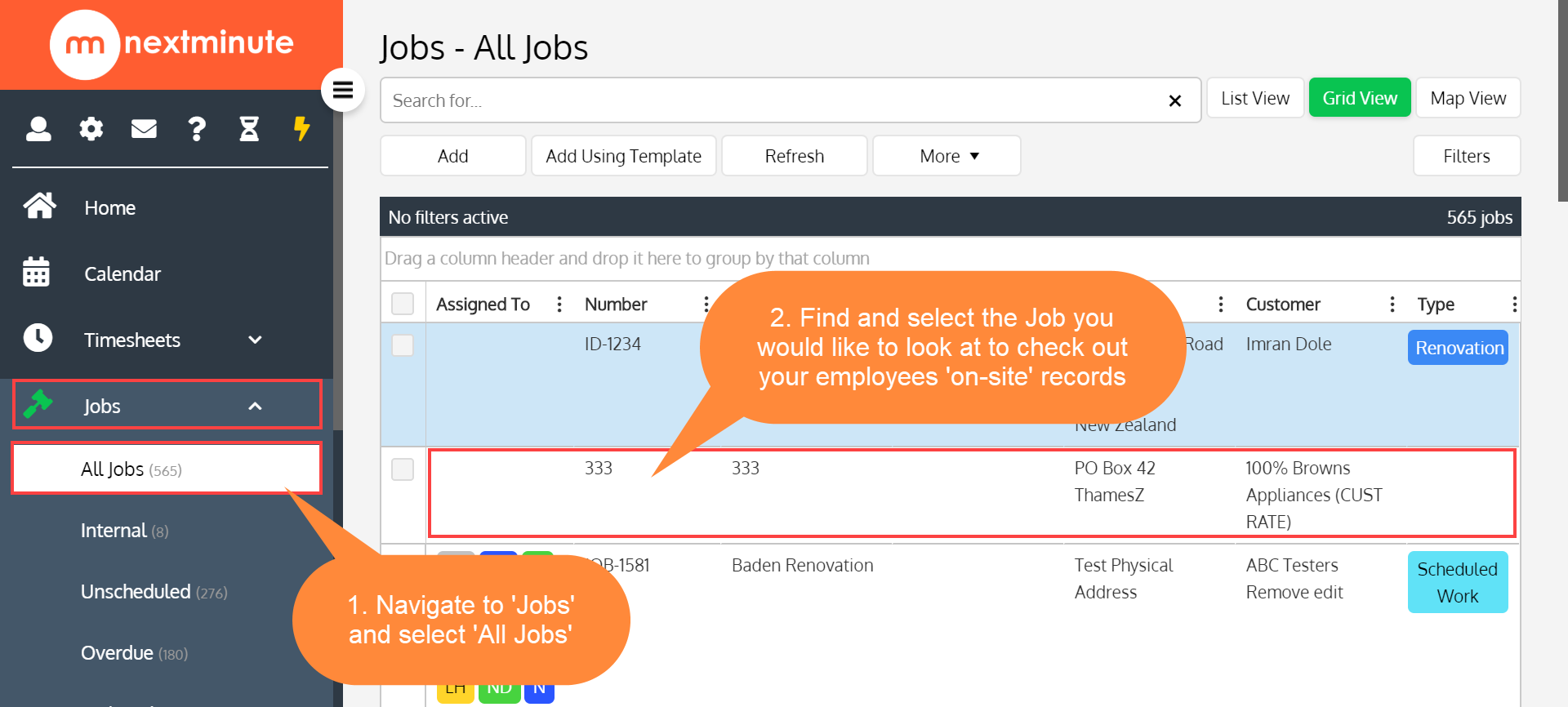Click the Scheduled Work type tag
Viewport: 1568px width, 707px height.
tap(1458, 582)
